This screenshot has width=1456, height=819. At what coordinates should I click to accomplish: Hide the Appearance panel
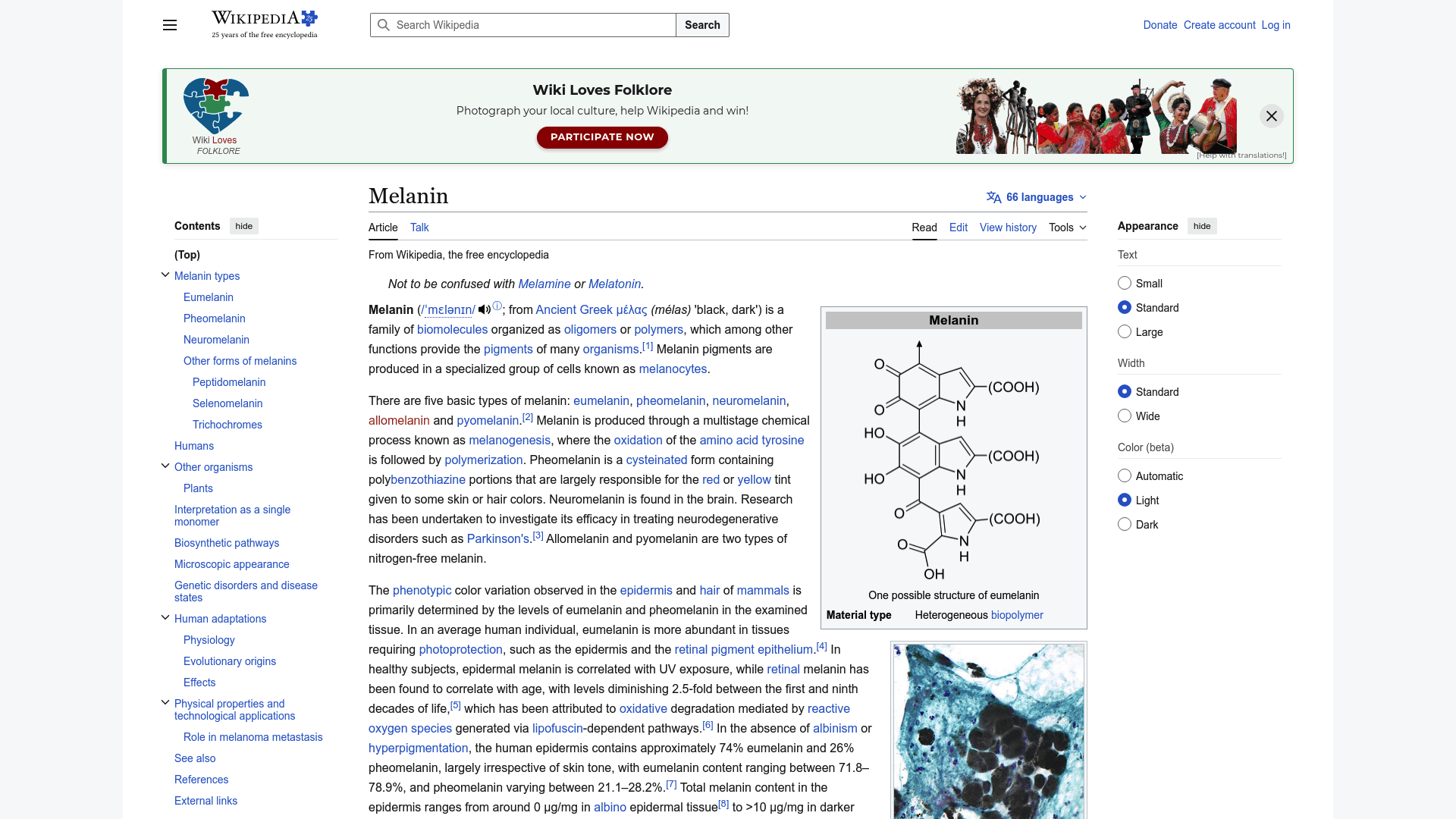coord(1202,226)
